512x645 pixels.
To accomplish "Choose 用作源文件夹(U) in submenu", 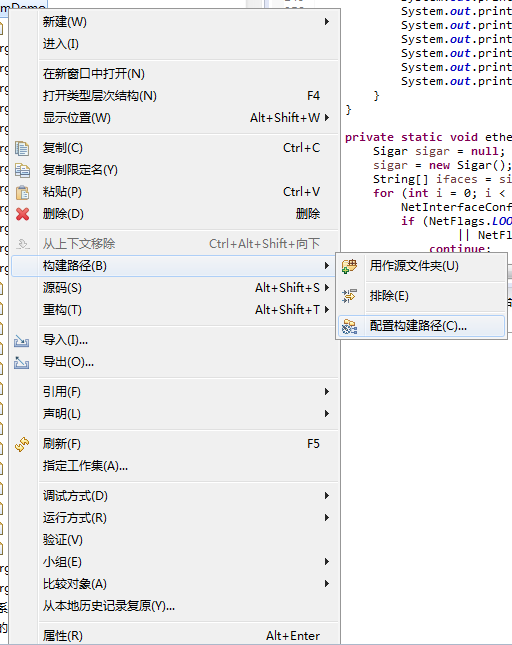I will pos(422,266).
